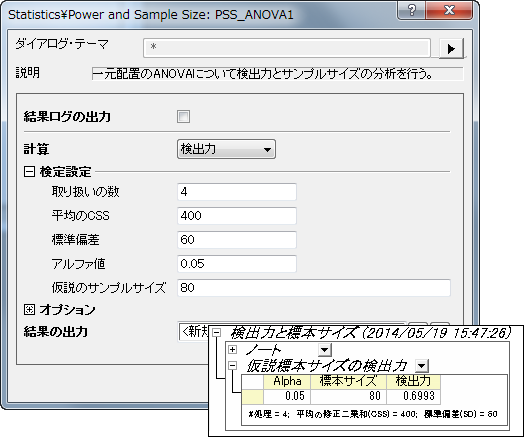Image resolution: width=524 pixels, height=437 pixels.
Task: Open the dialog theme arrow menu button
Action: point(451,48)
